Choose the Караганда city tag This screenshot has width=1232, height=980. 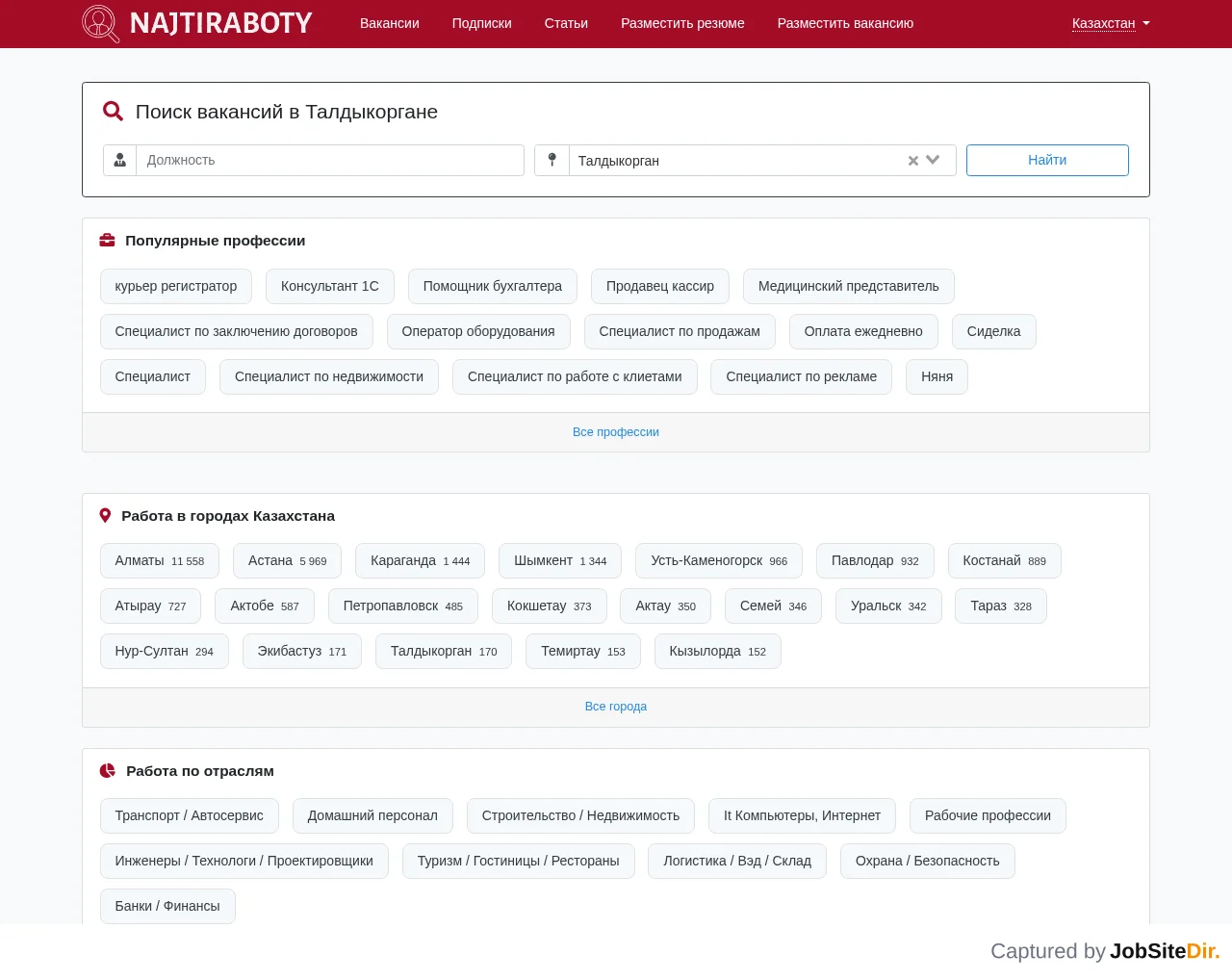421,560
